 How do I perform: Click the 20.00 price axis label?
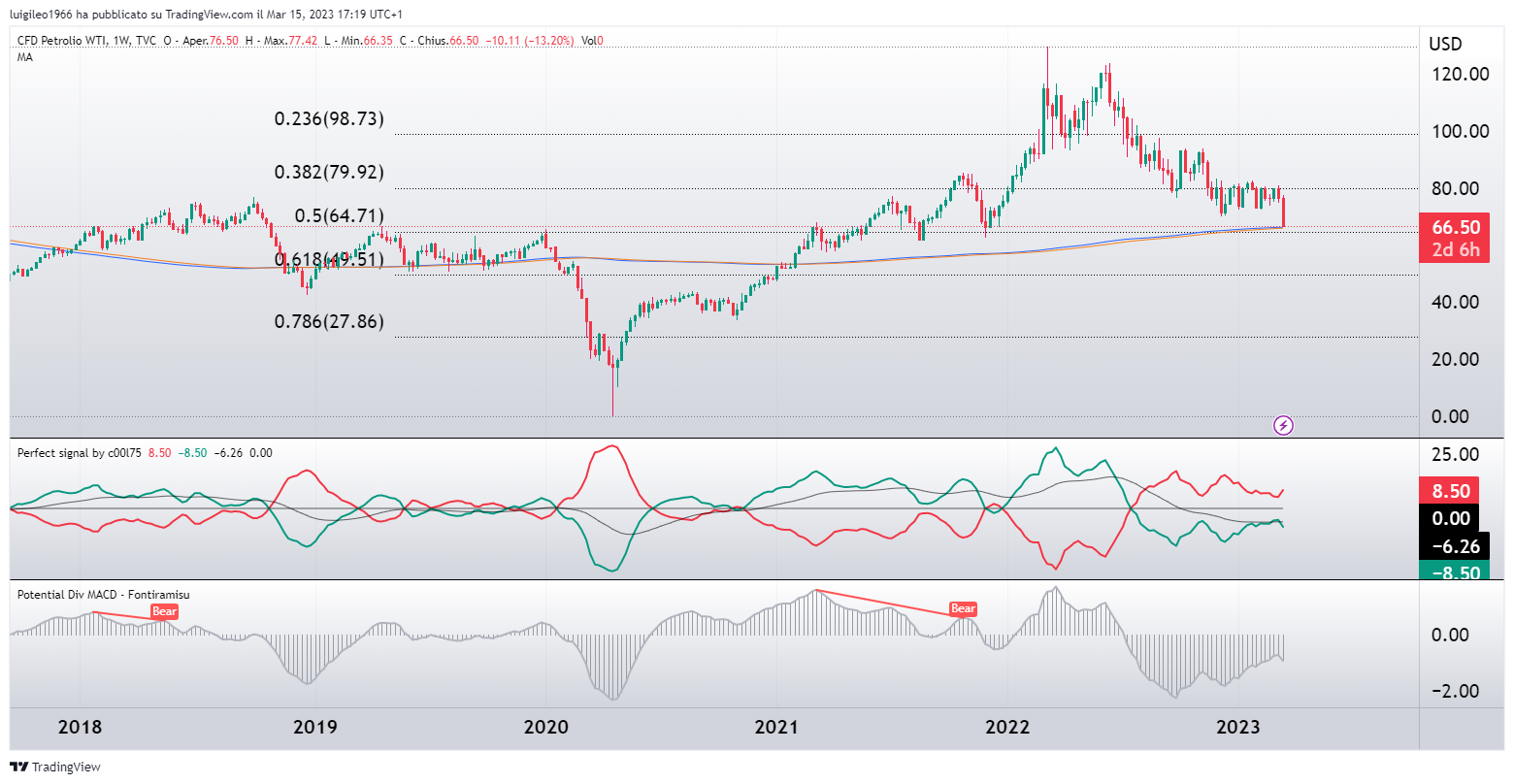[x=1456, y=359]
